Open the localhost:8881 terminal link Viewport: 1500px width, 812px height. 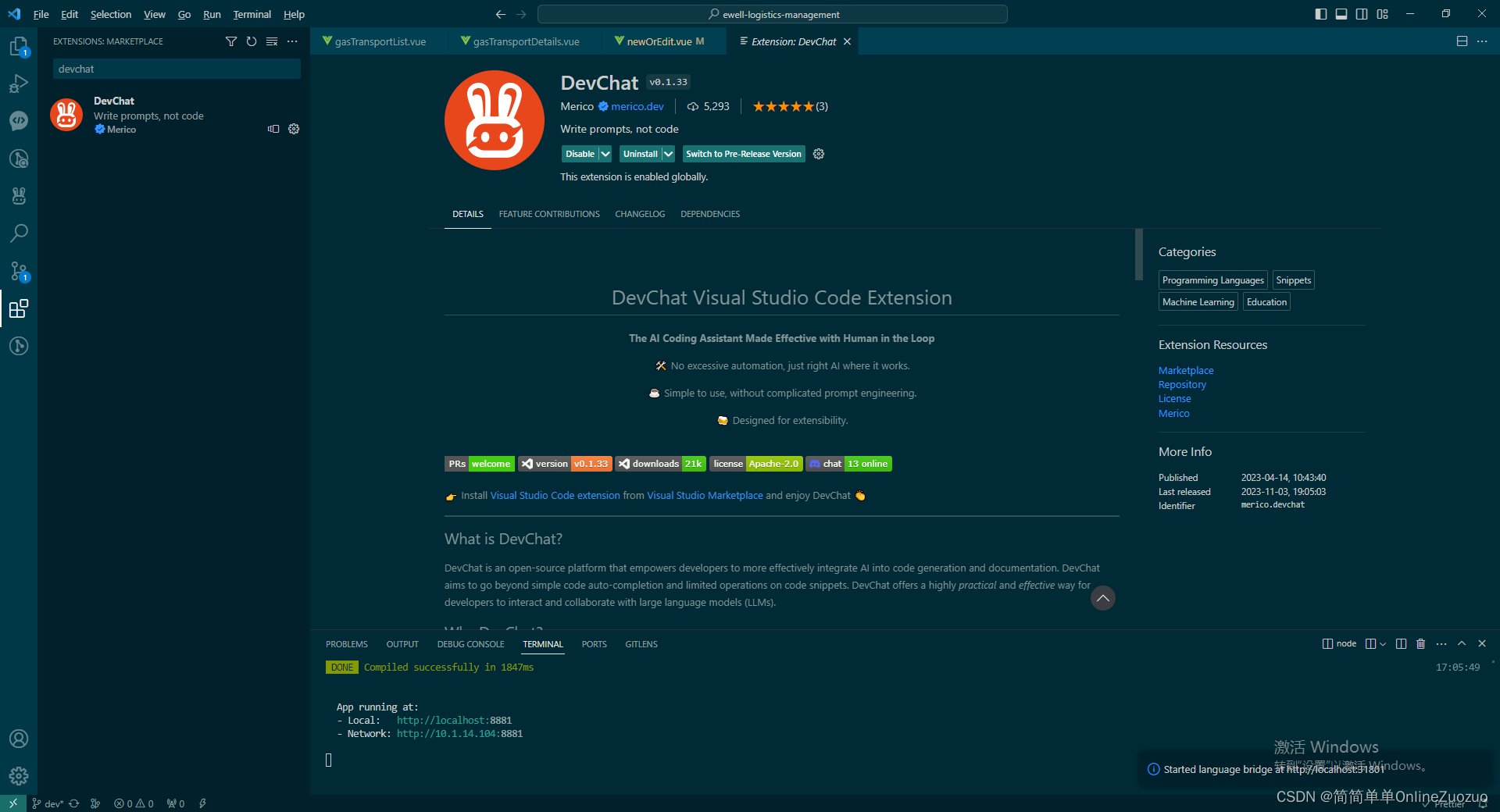(x=454, y=721)
